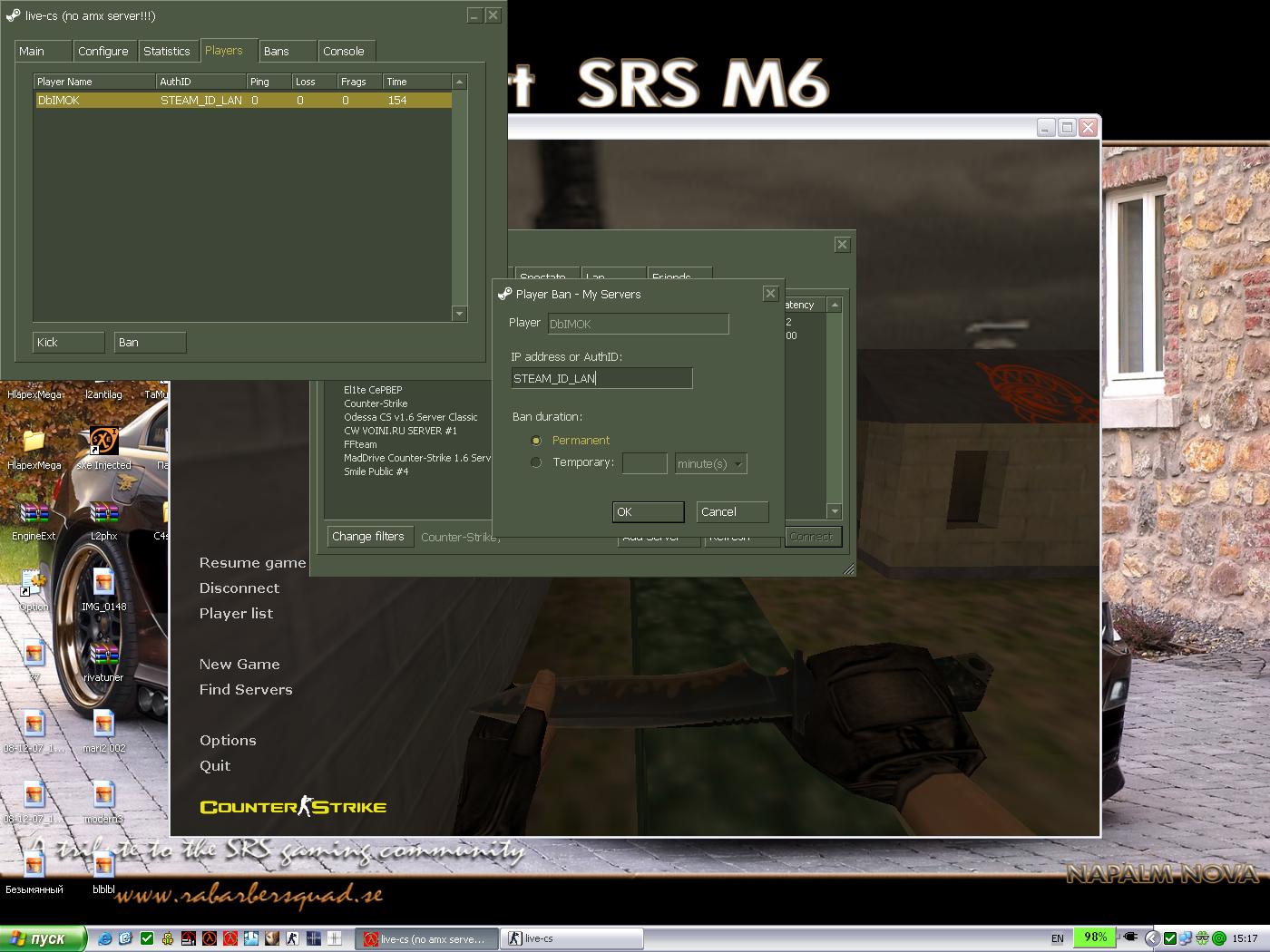Screen dimensions: 1270x952
Task: Open the Main tab in server window
Action: 43,52
